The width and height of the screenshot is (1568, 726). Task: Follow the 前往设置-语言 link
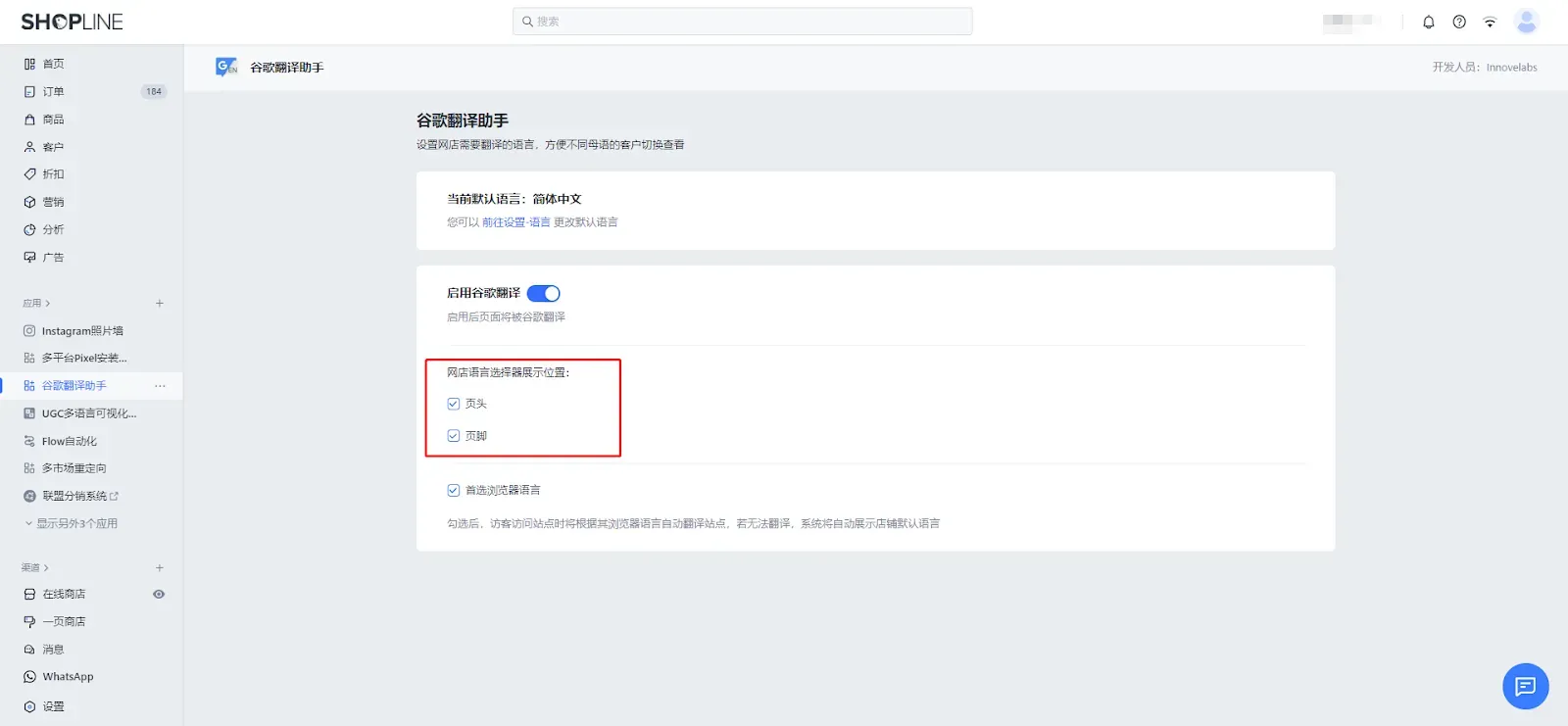(x=515, y=222)
